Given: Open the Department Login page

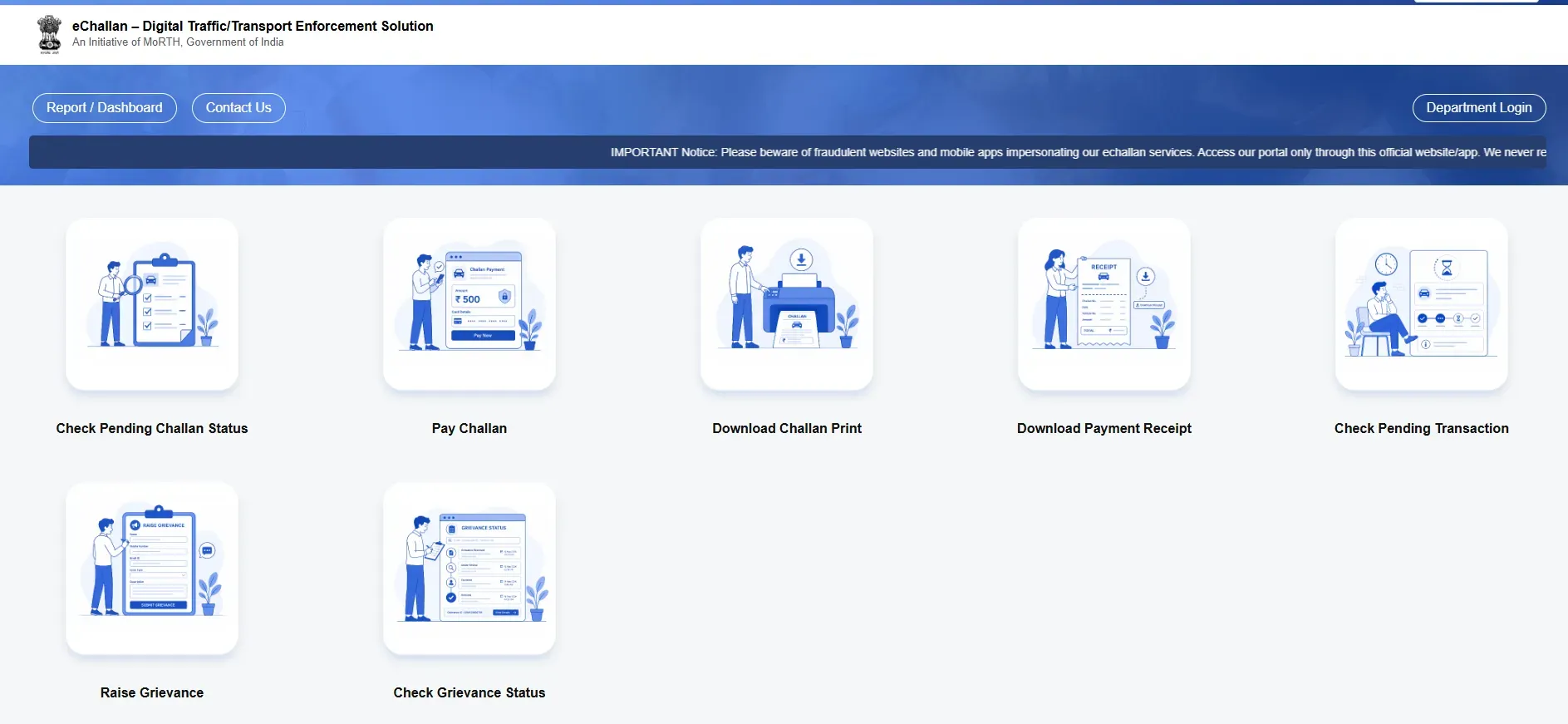Looking at the screenshot, I should click(x=1479, y=108).
